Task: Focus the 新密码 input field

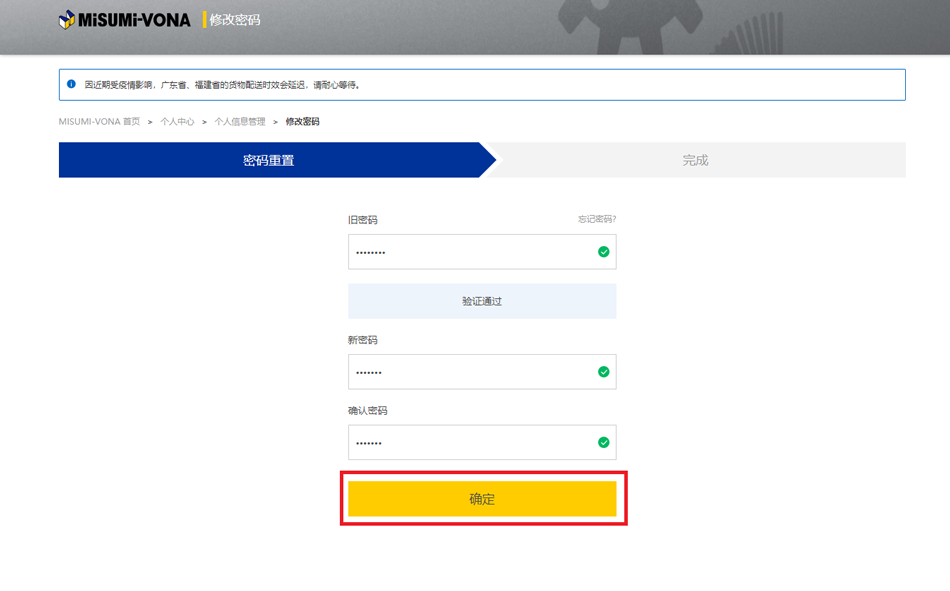Action: (470, 372)
